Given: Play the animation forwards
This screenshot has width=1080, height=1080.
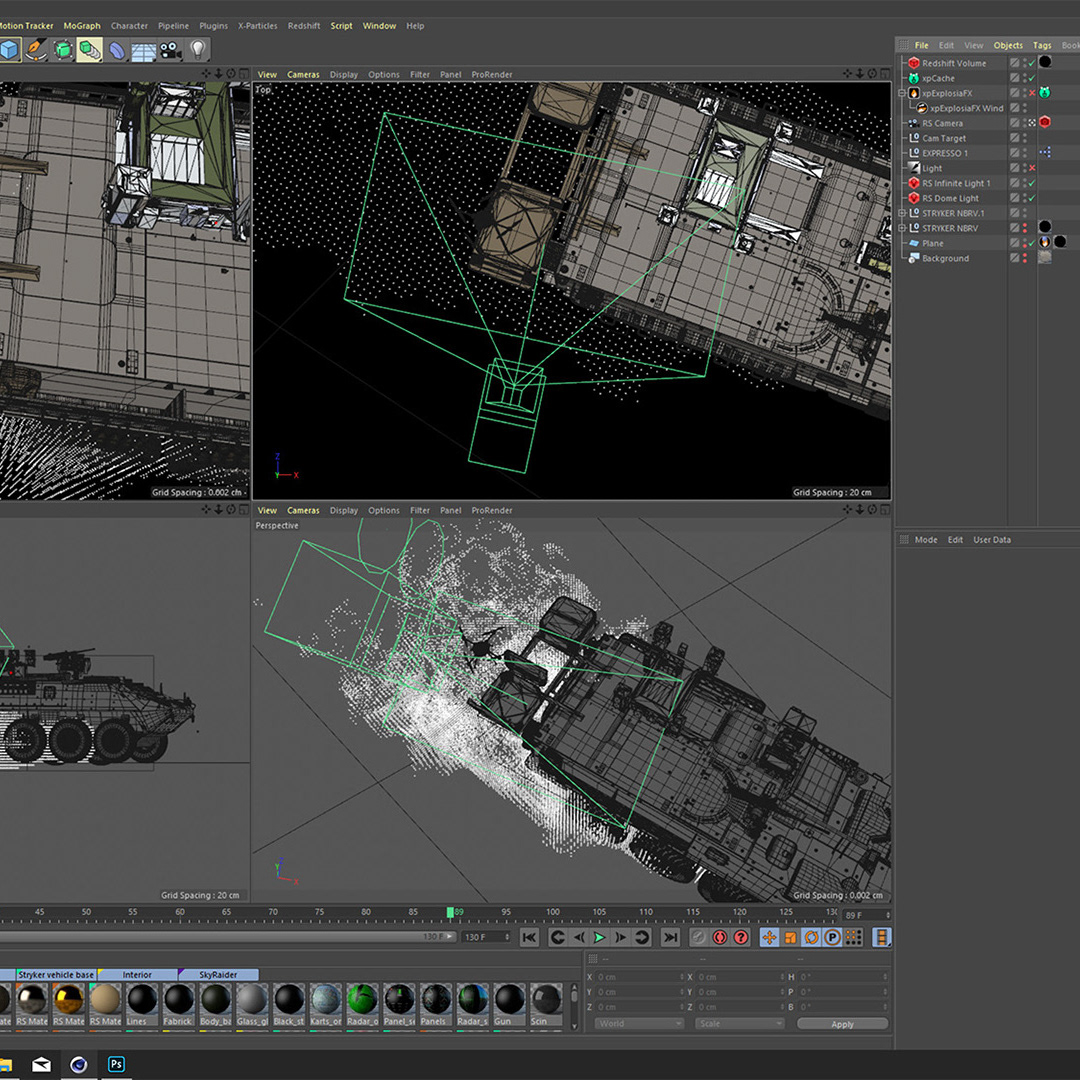Looking at the screenshot, I should pos(599,937).
